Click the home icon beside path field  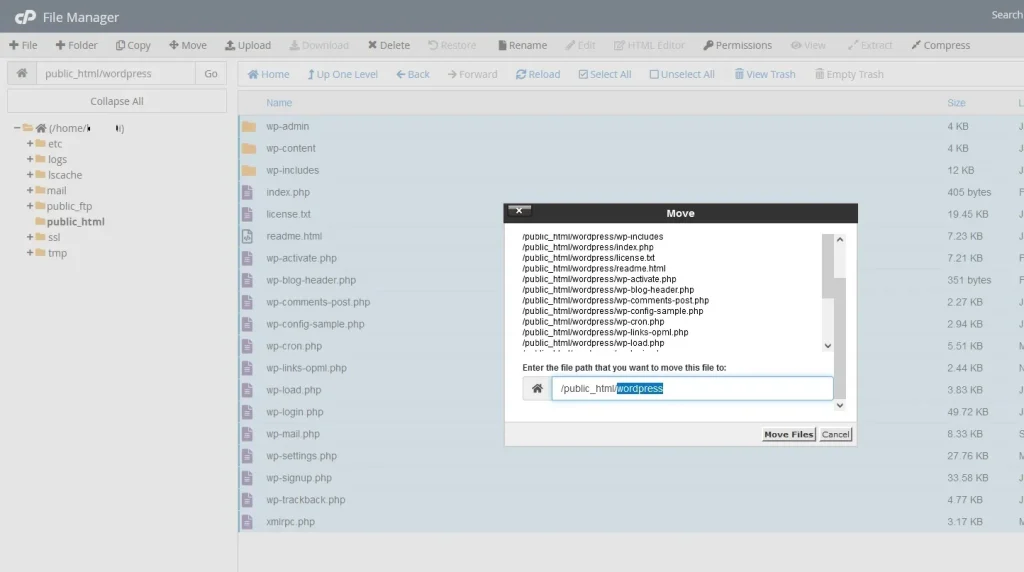(21, 73)
